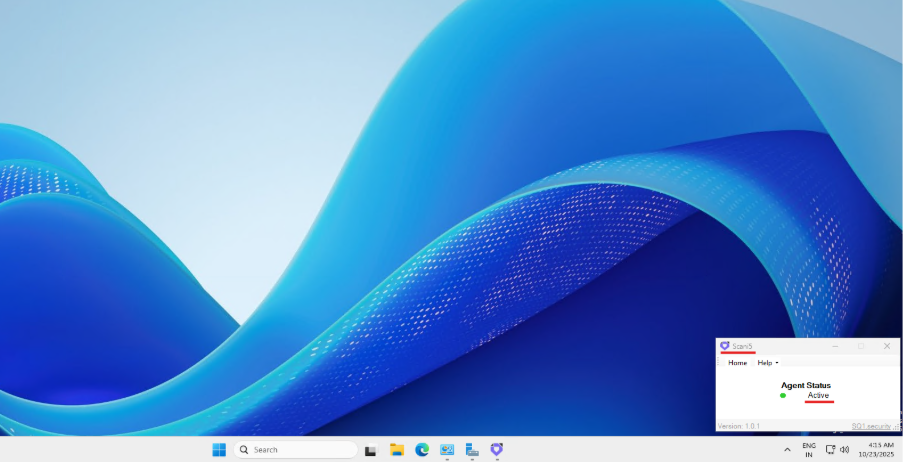Open the monitor app on taskbar

[x=447, y=450]
